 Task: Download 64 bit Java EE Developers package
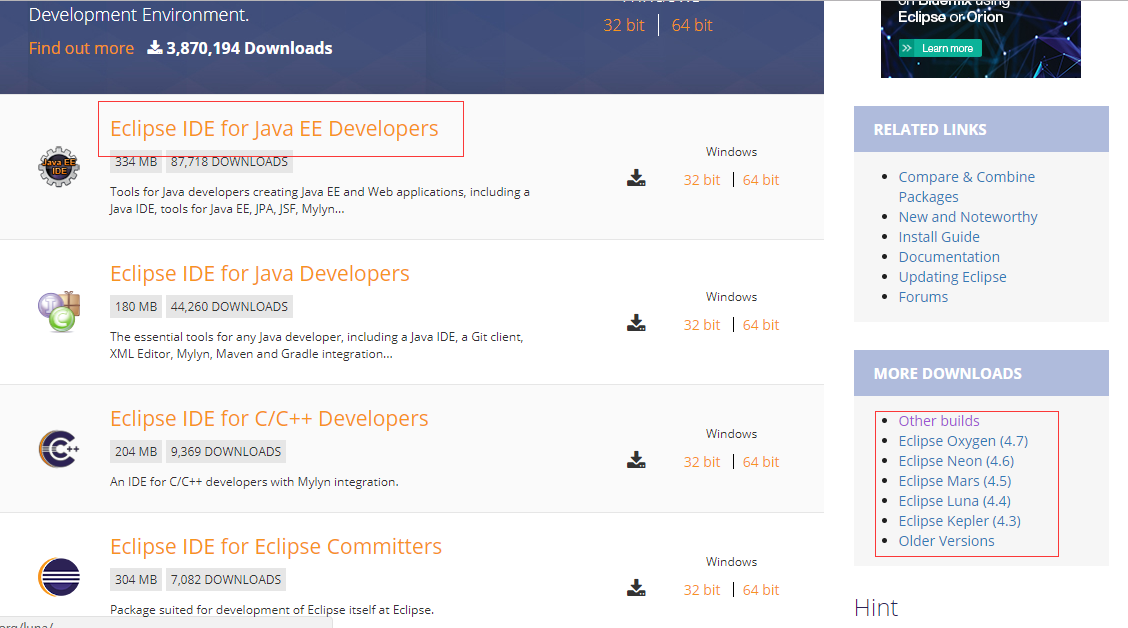click(760, 180)
